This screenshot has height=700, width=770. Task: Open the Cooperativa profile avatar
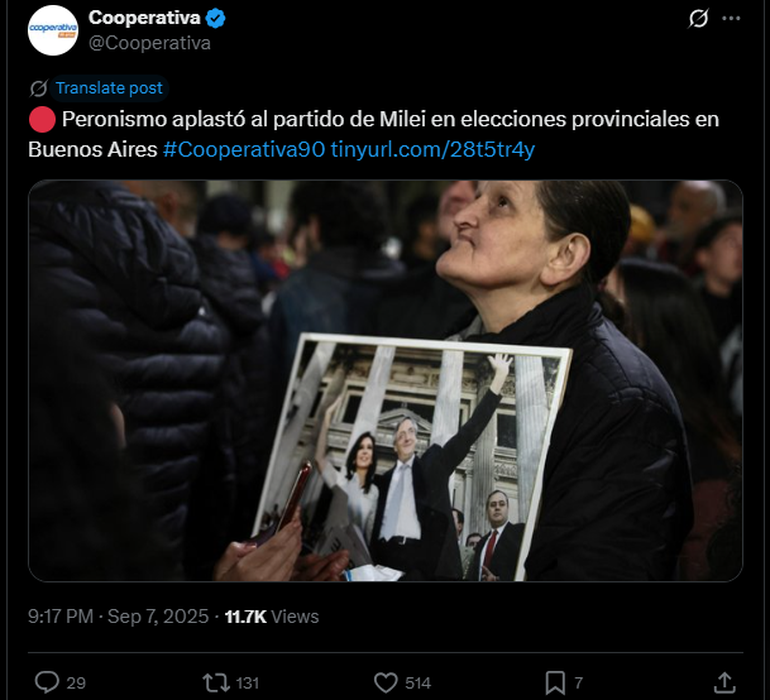click(53, 30)
